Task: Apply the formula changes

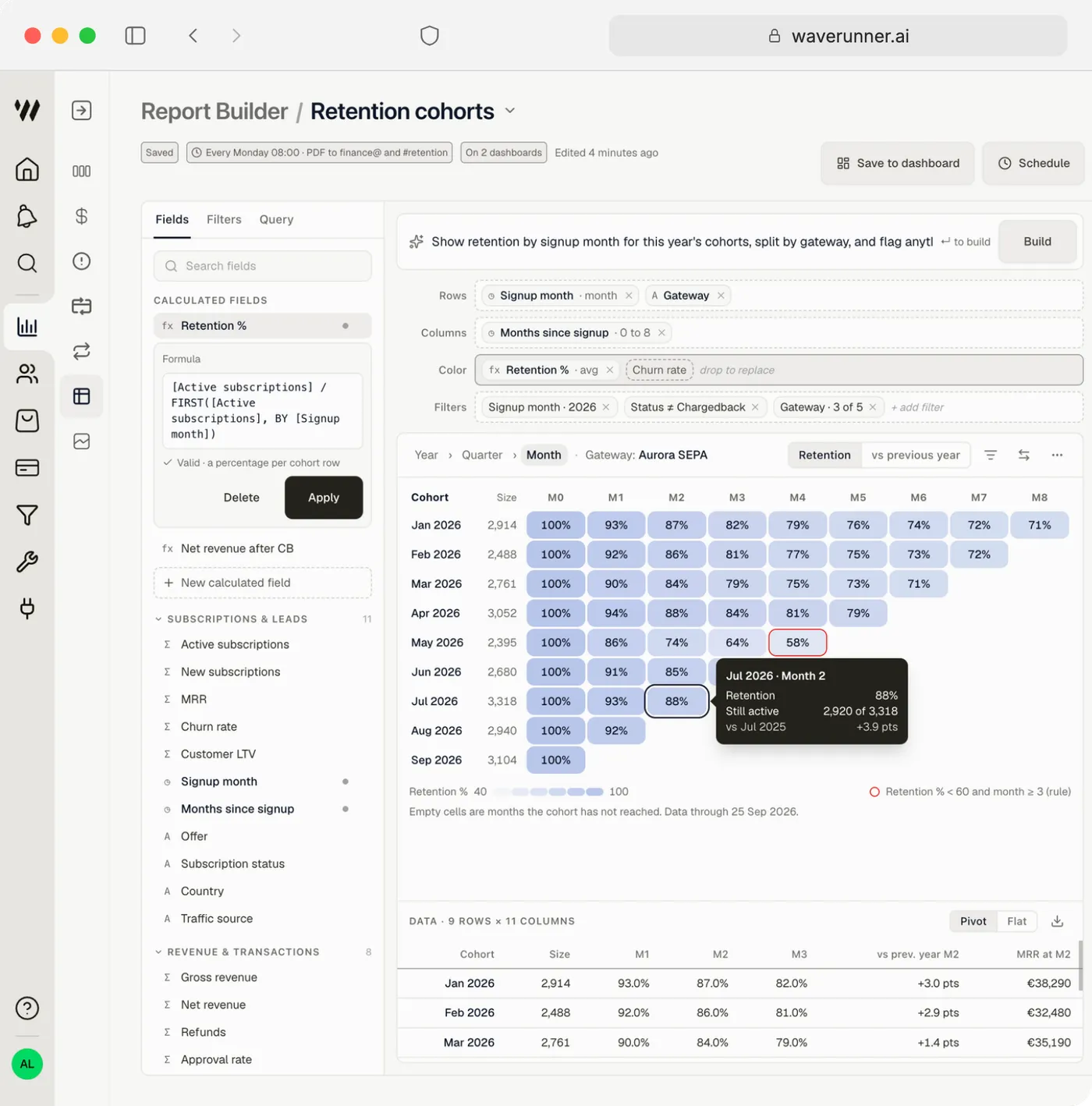Action: point(324,498)
